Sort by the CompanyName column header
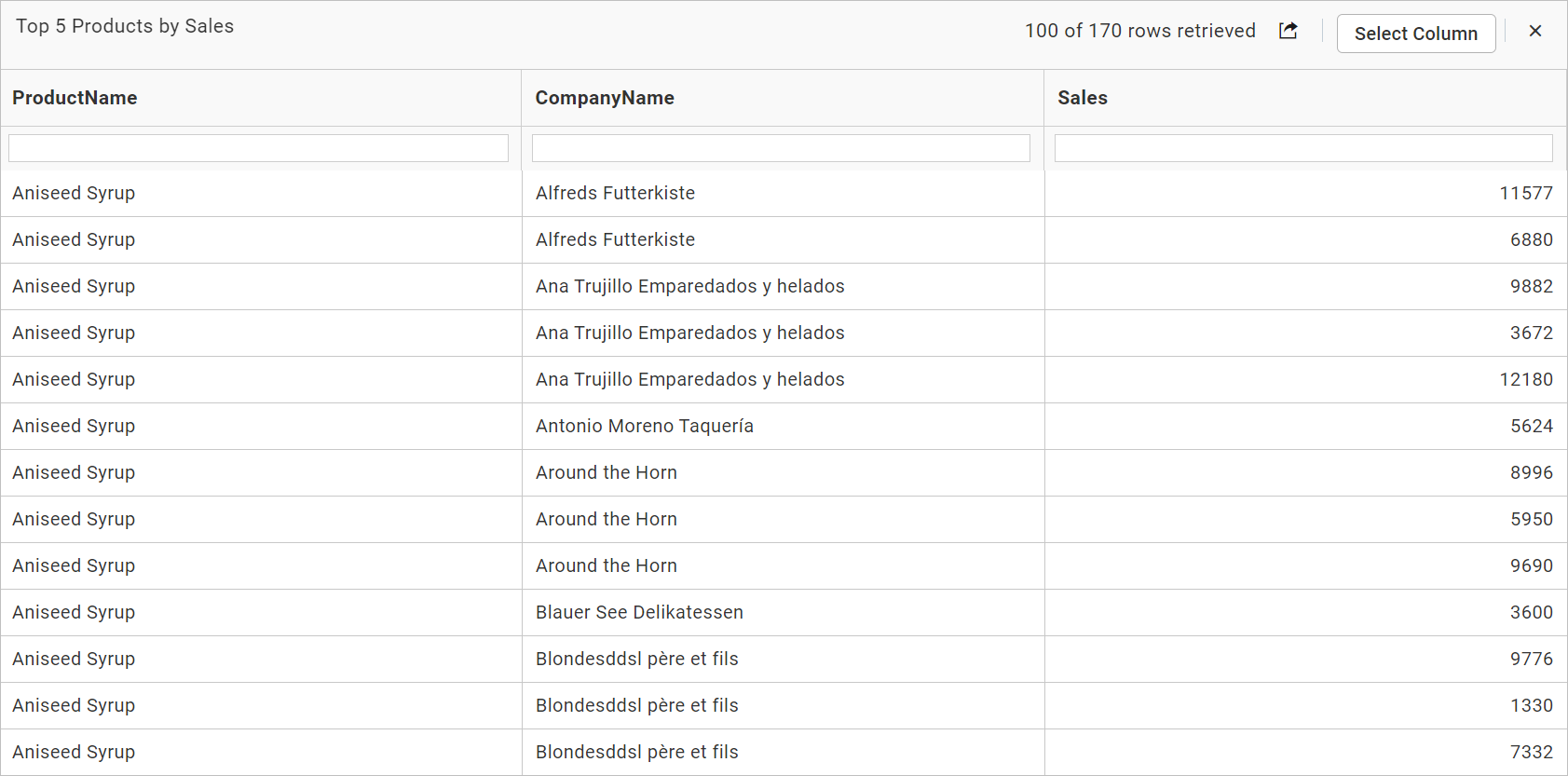 point(604,98)
